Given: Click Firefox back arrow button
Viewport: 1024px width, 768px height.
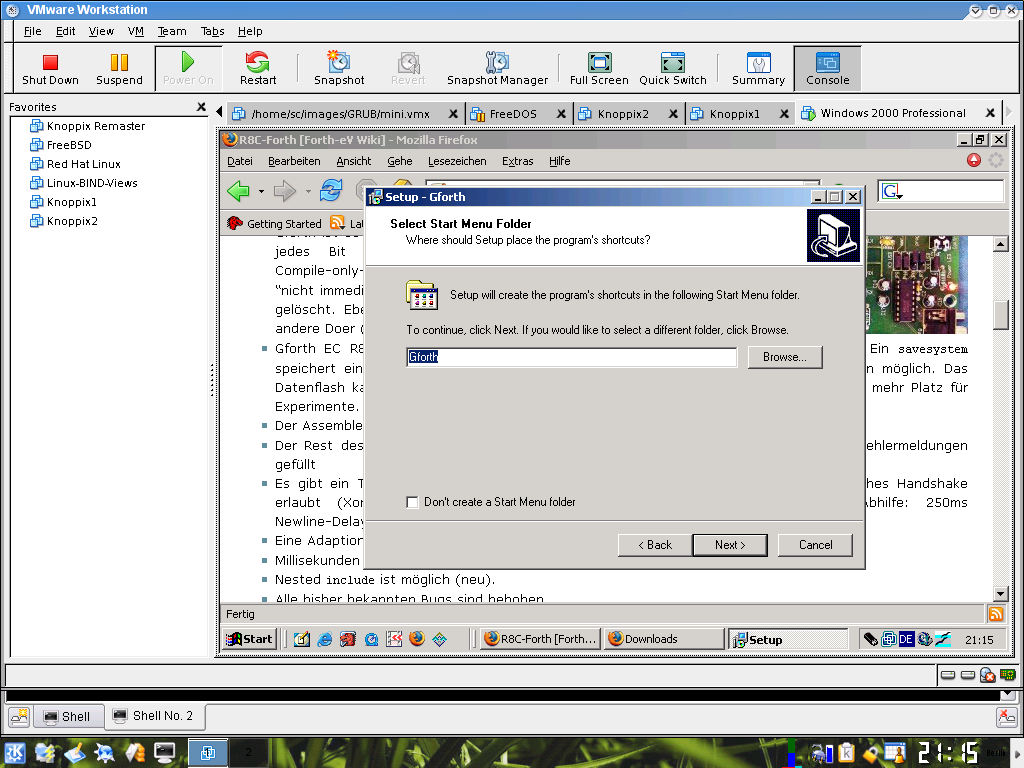Looking at the screenshot, I should [x=238, y=191].
